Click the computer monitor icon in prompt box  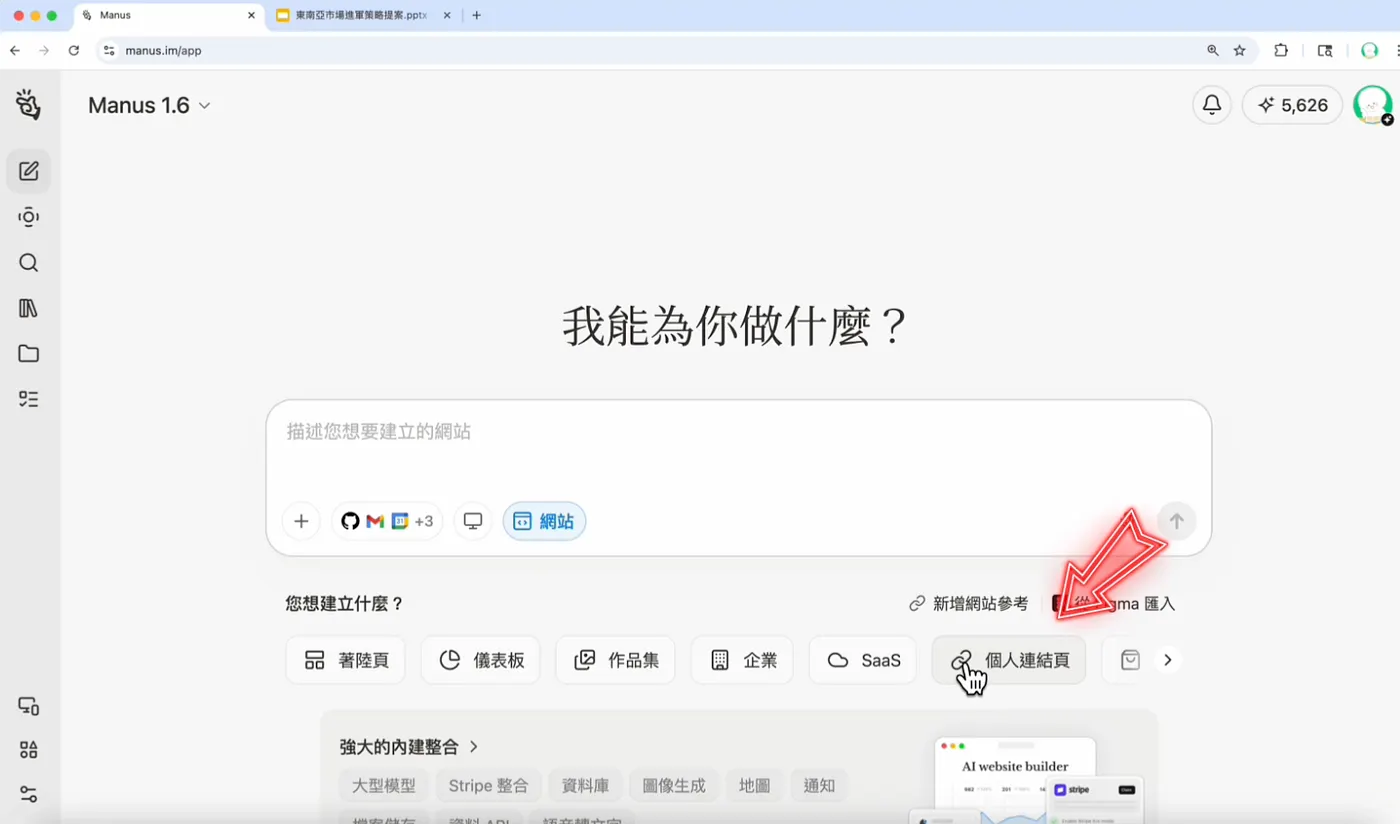point(473,521)
